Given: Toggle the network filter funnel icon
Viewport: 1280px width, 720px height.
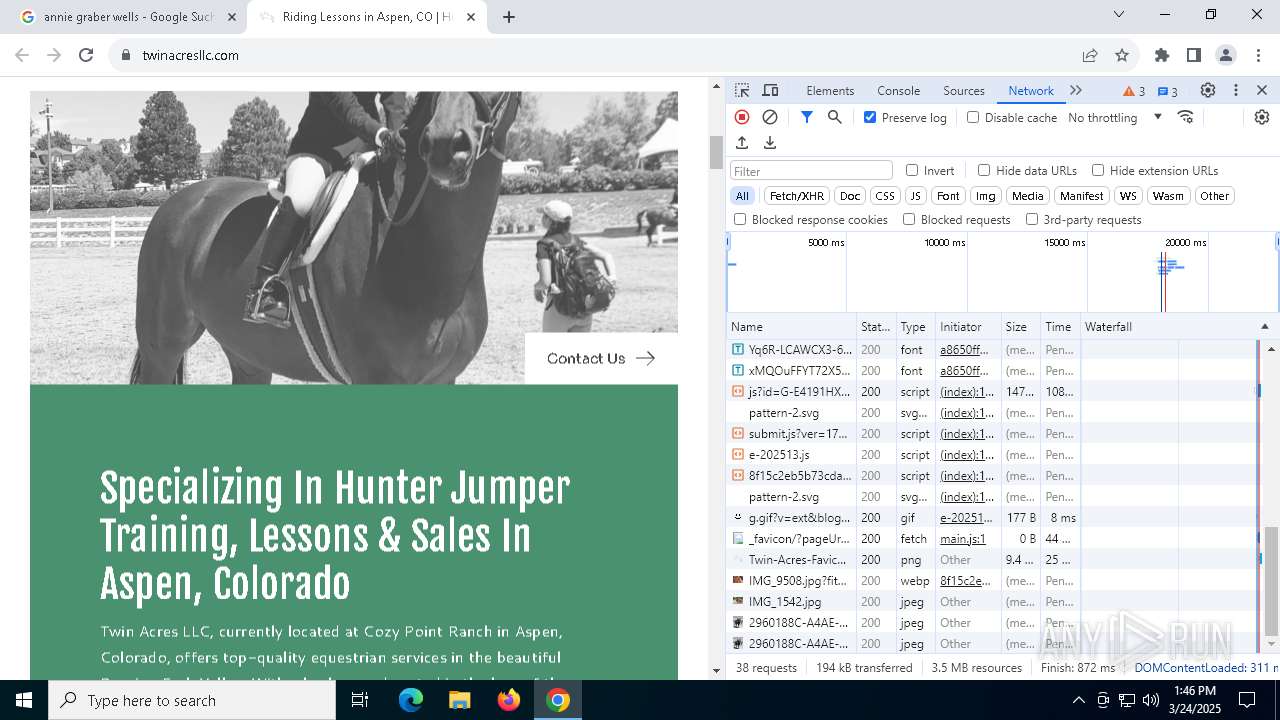Looking at the screenshot, I should [807, 117].
